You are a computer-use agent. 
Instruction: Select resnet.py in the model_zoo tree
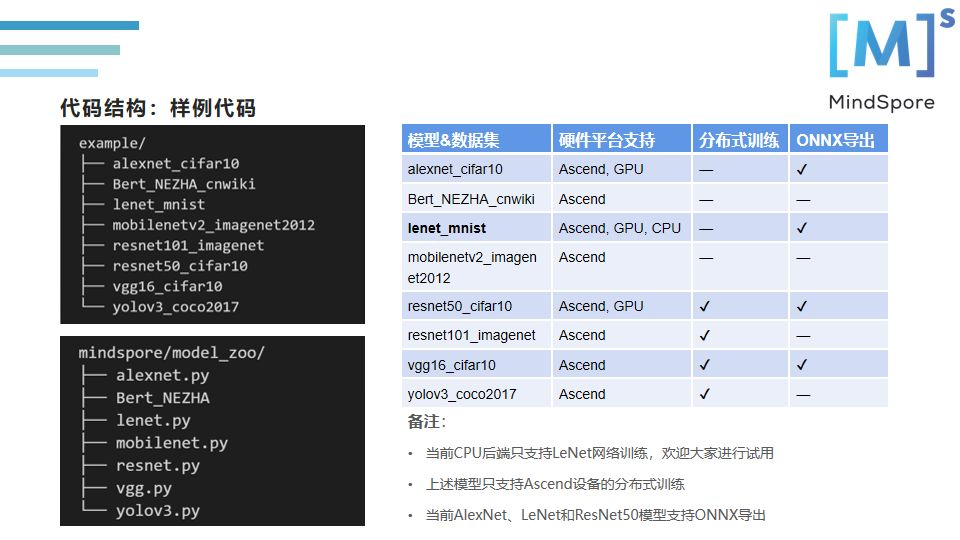(157, 466)
